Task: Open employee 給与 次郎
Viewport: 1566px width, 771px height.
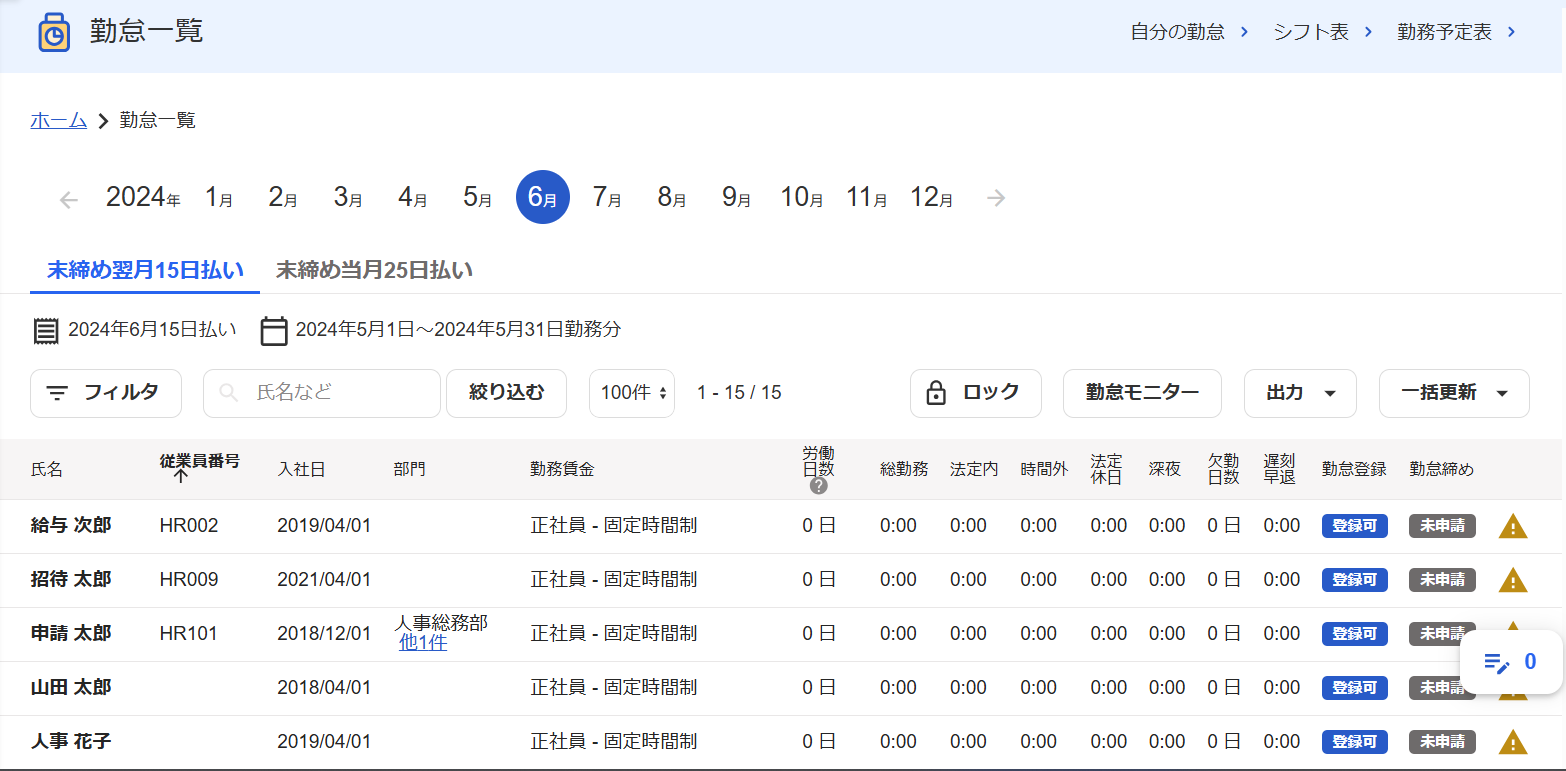Action: click(x=71, y=526)
